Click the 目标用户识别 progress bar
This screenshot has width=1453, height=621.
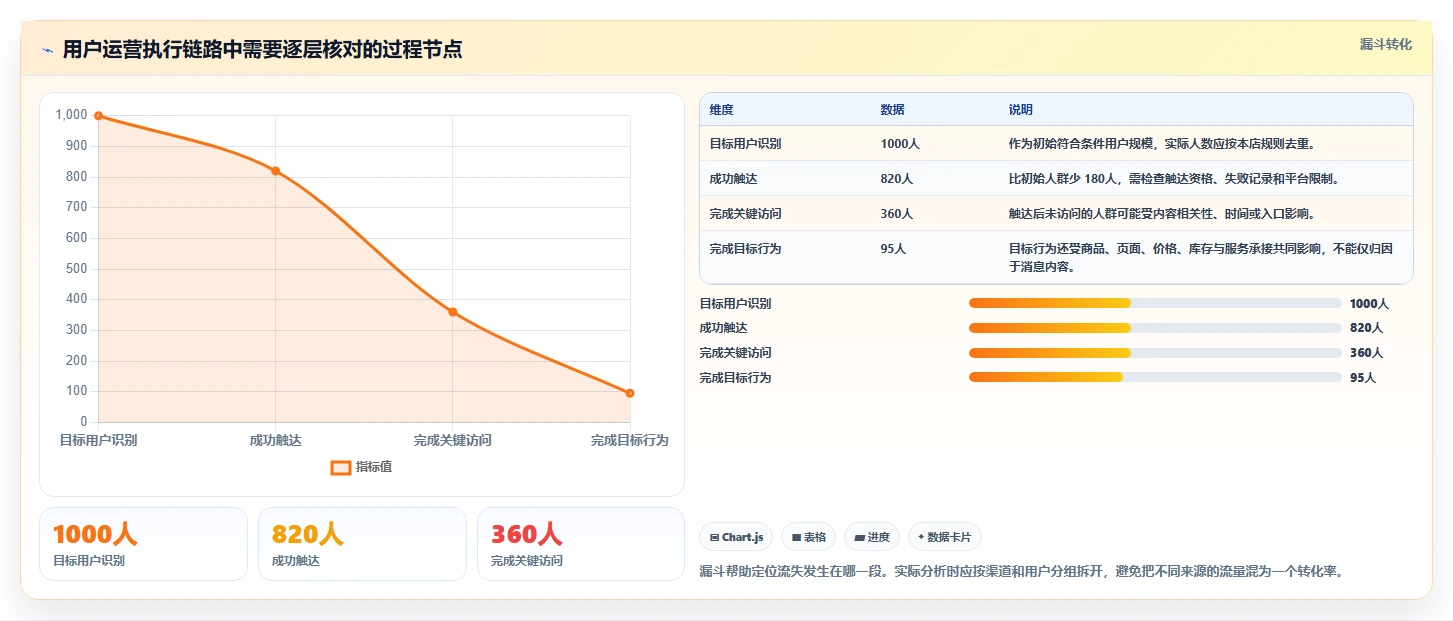[1155, 303]
